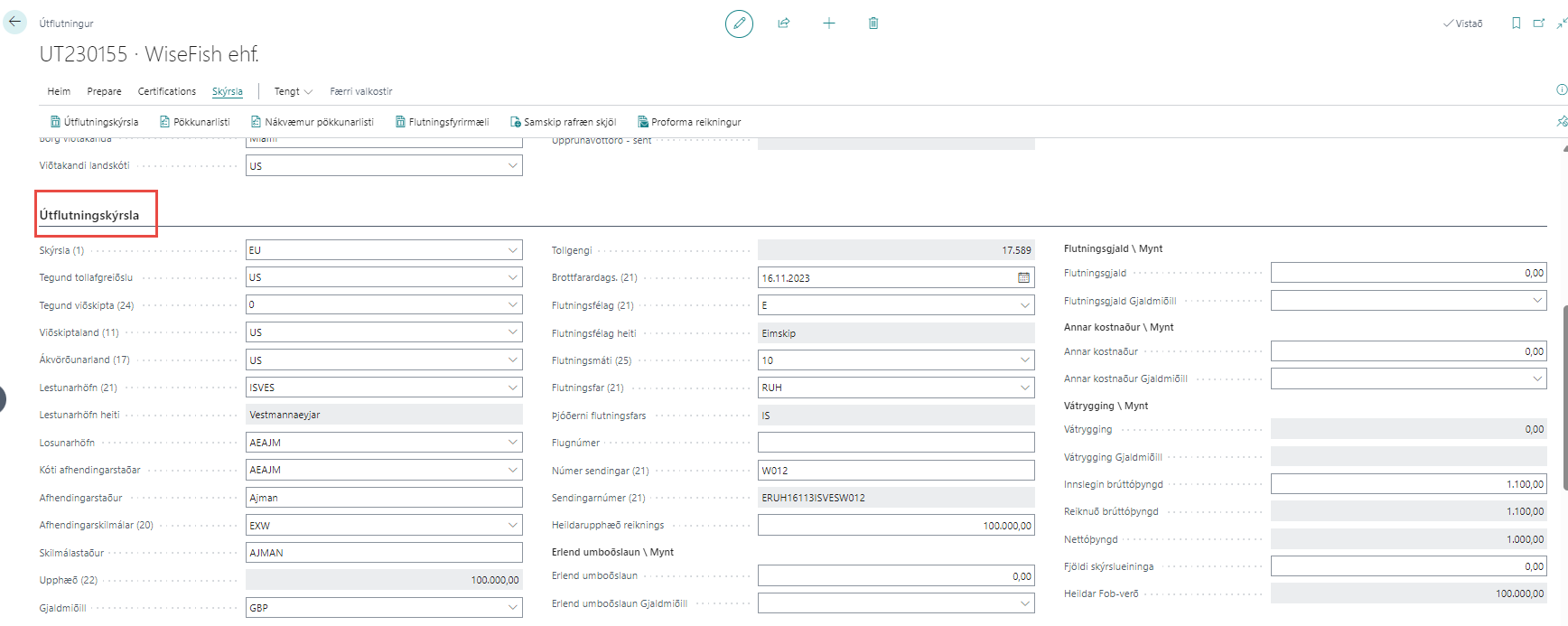
Task: Click the Flugnúmer input field
Action: click(895, 443)
